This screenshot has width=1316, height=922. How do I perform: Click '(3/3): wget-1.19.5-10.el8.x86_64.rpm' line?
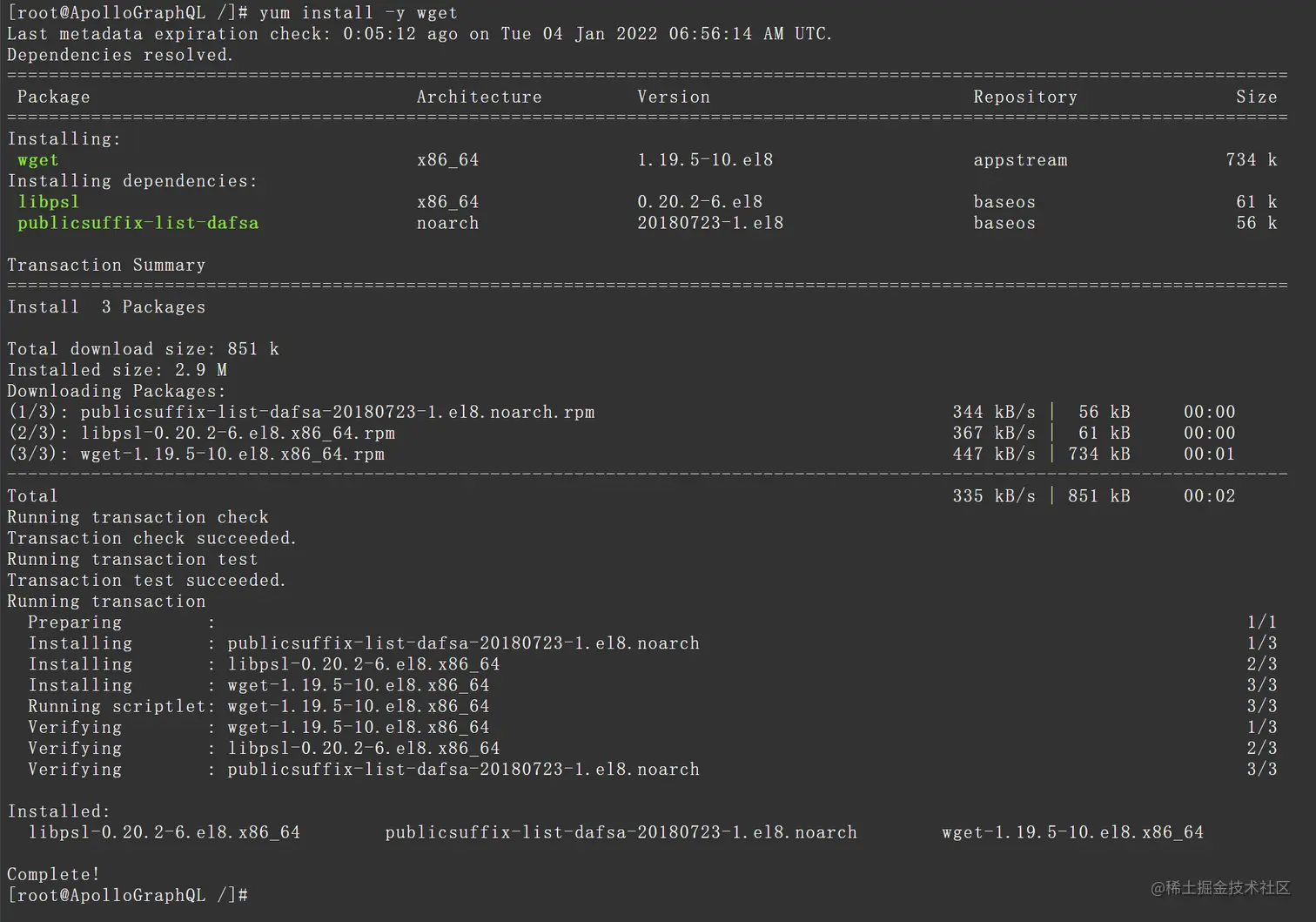[x=621, y=454]
